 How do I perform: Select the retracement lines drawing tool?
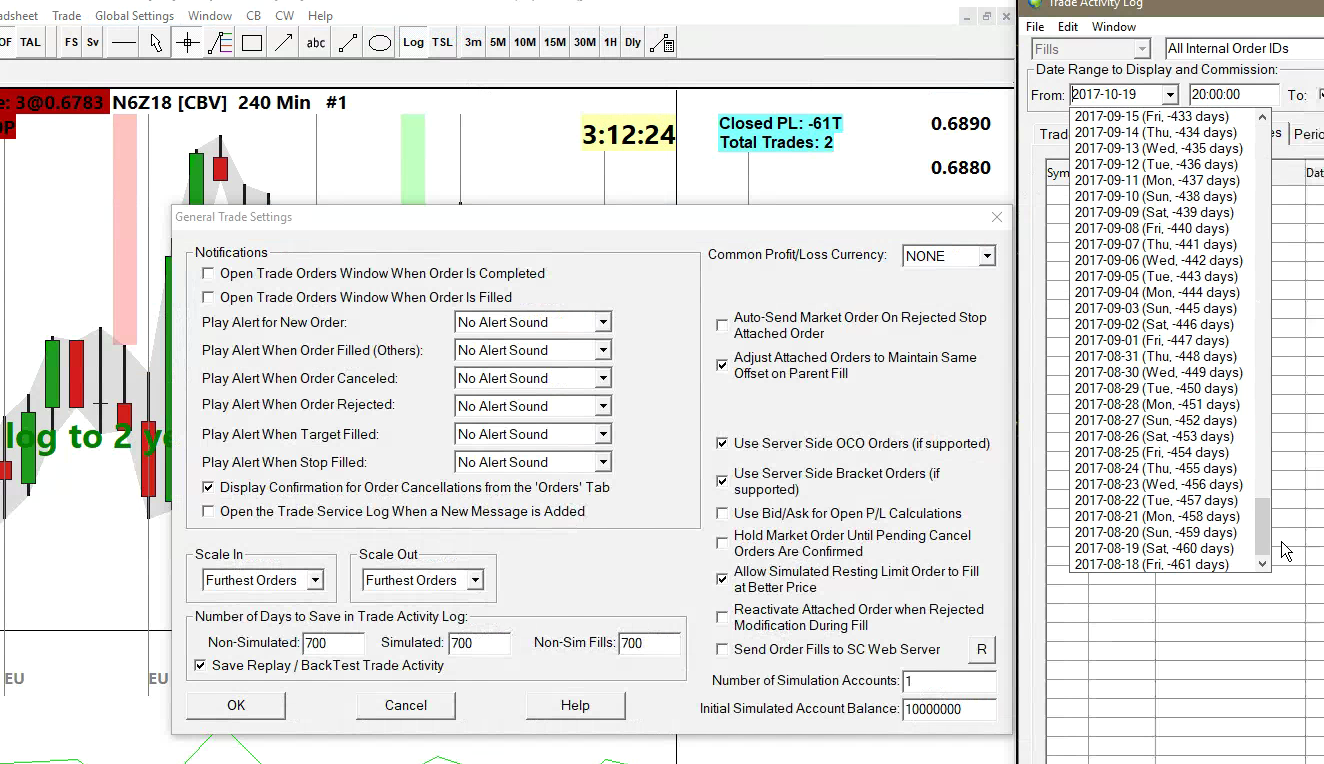coord(220,43)
